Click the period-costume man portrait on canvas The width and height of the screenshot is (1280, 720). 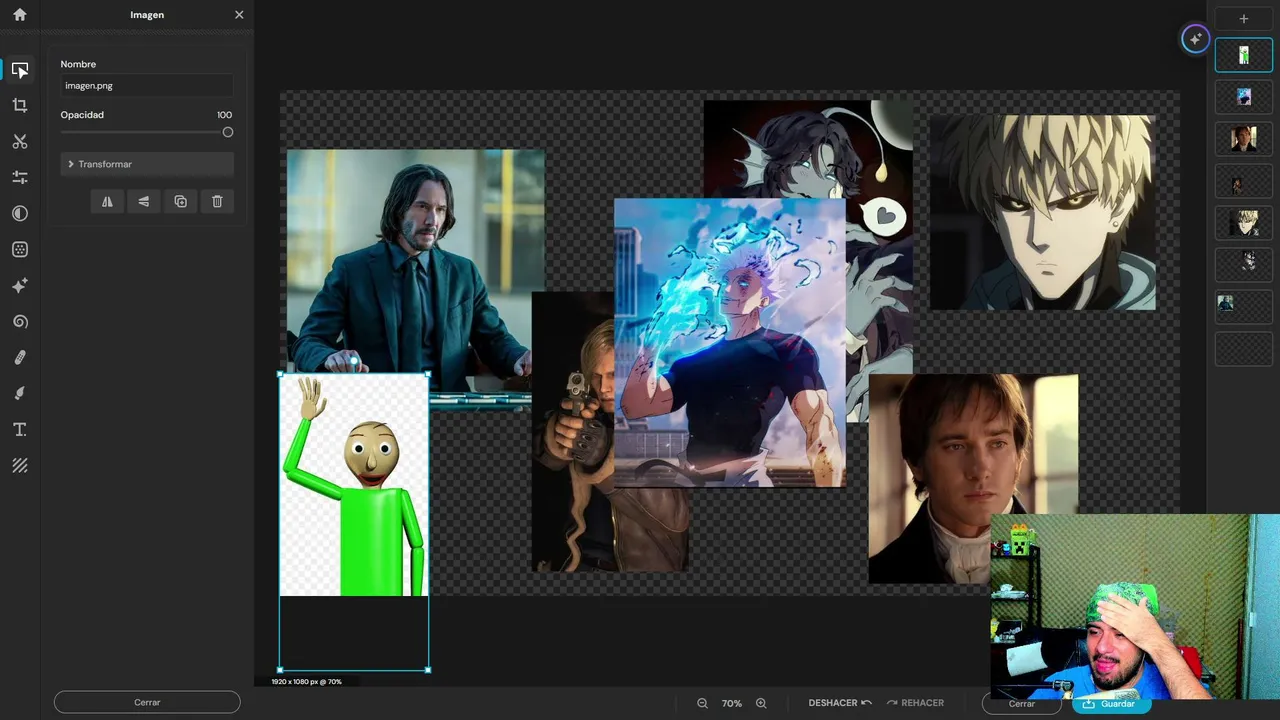[973, 478]
